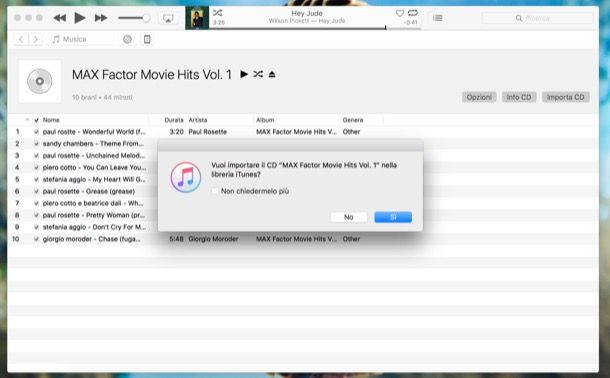Uncheck track 6 Grease checkbox
610x378 pixels.
[36, 191]
